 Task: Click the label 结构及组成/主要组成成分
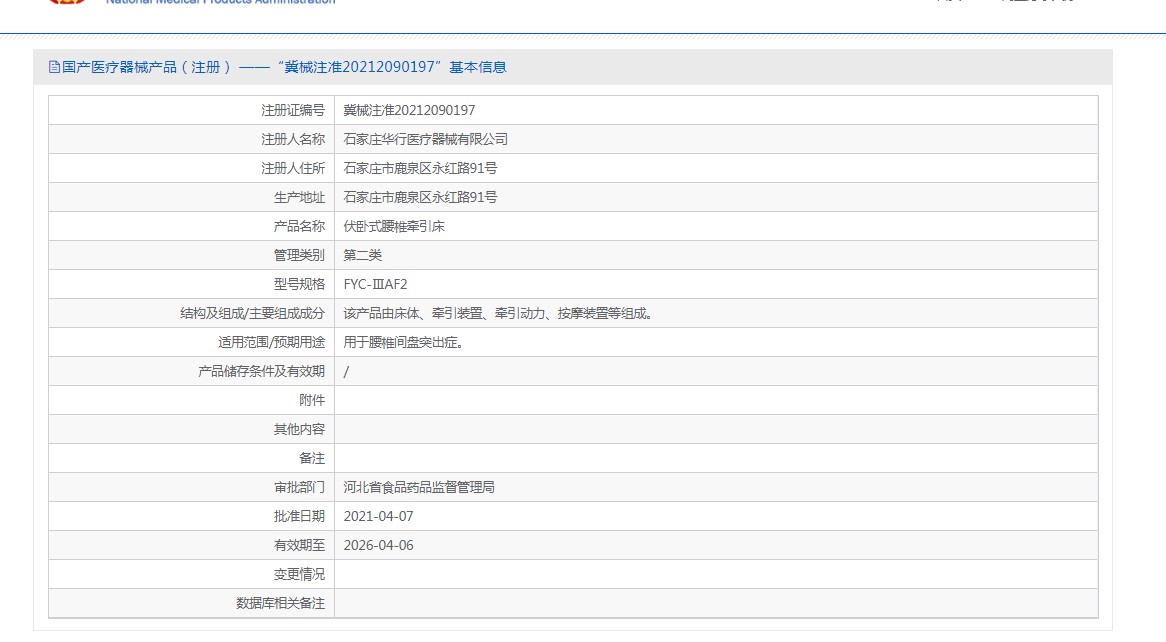(x=253, y=313)
